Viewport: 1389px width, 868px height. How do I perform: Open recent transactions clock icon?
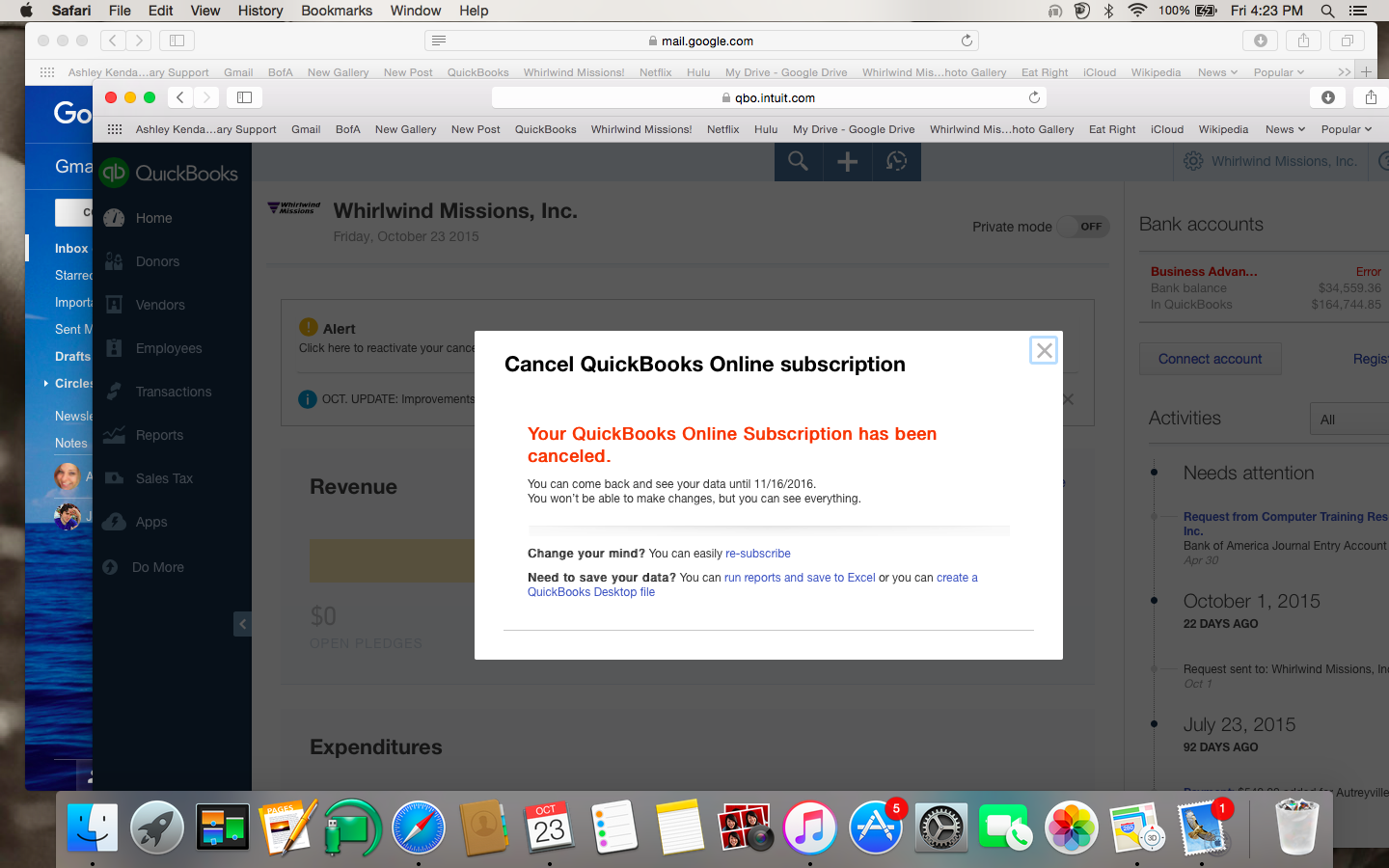[896, 162]
